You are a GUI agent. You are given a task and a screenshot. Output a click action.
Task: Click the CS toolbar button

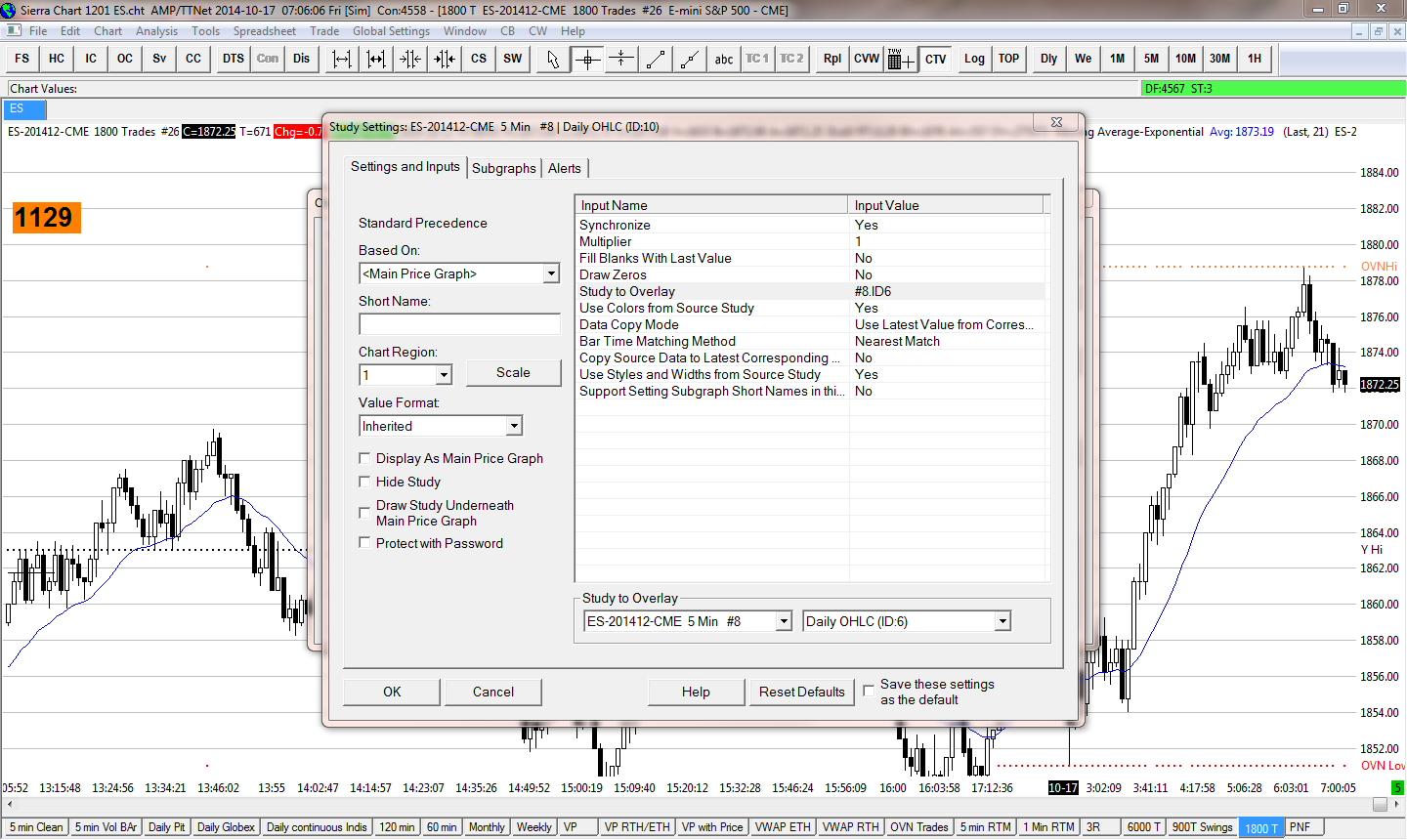point(479,59)
